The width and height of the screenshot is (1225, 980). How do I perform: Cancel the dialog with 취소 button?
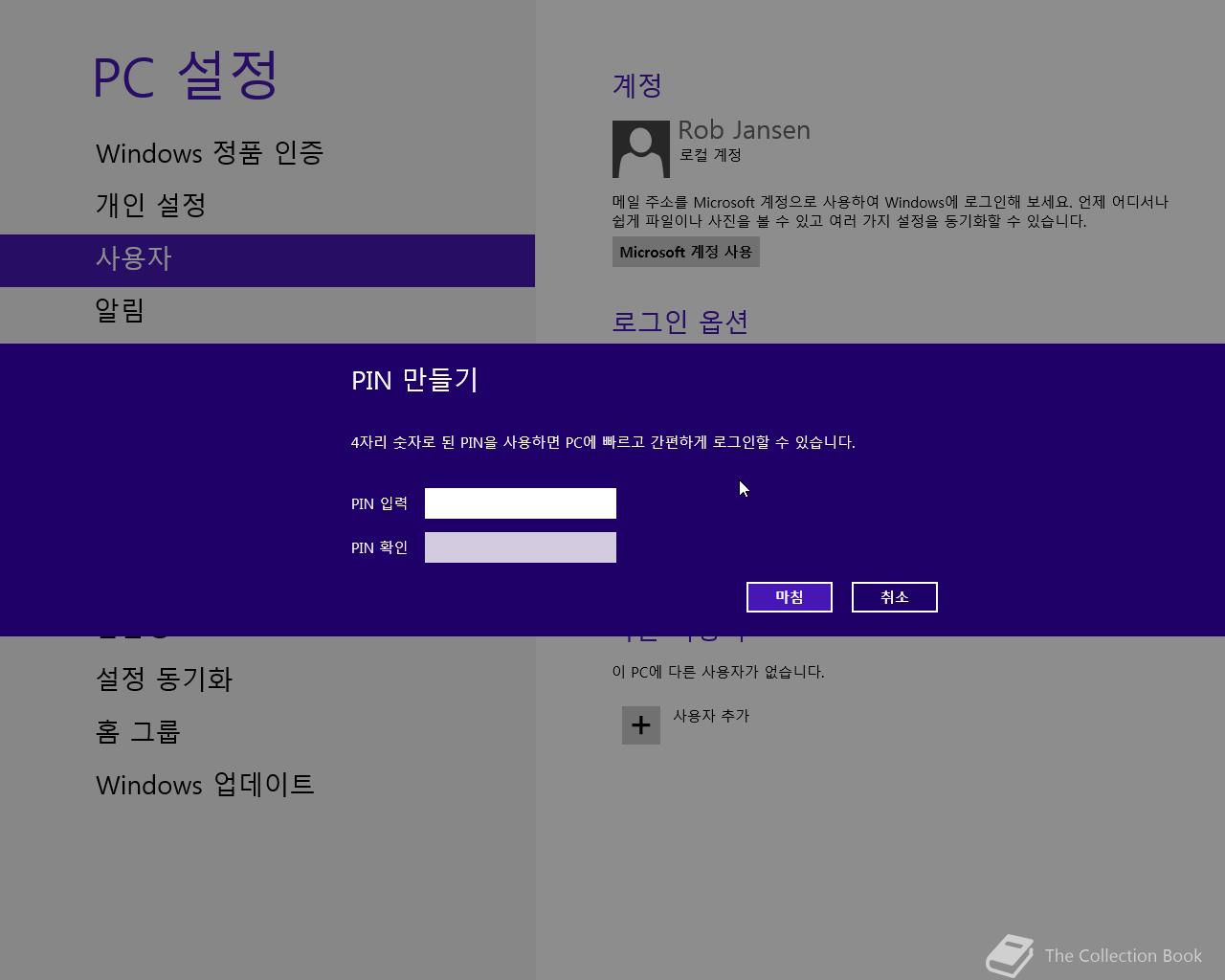895,597
